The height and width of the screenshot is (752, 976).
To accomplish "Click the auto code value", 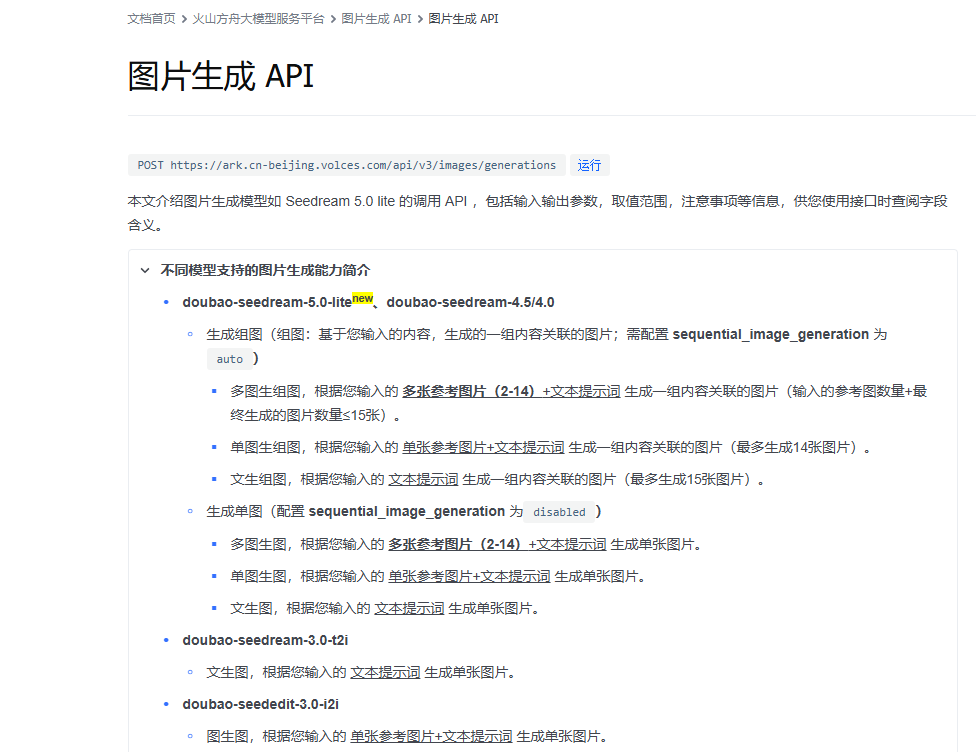I will [x=230, y=359].
